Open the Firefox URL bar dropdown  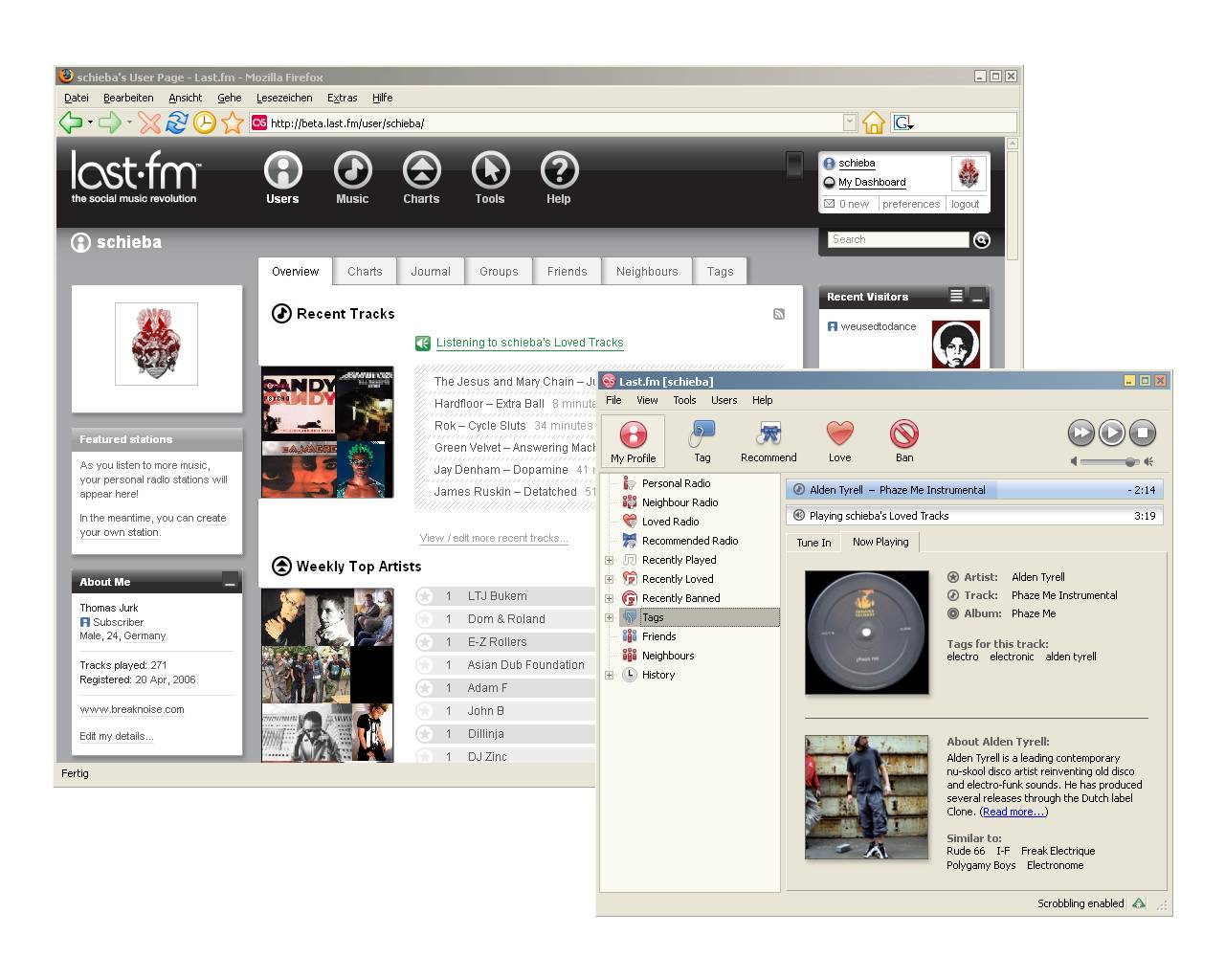point(850,122)
